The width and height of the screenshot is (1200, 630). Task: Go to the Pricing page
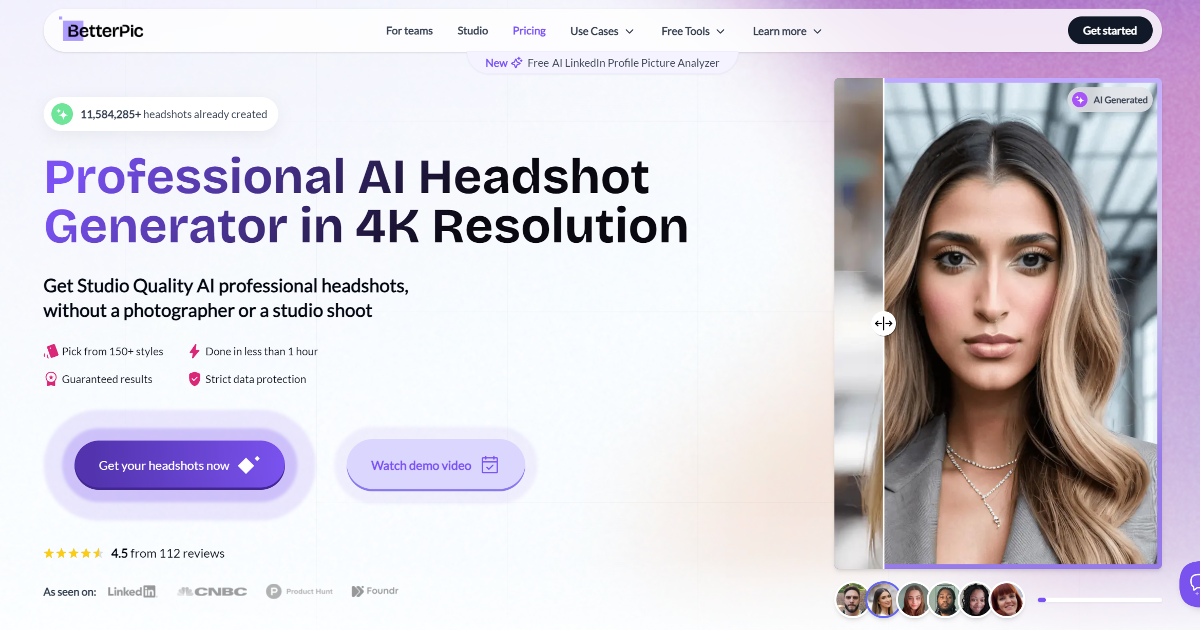(529, 31)
